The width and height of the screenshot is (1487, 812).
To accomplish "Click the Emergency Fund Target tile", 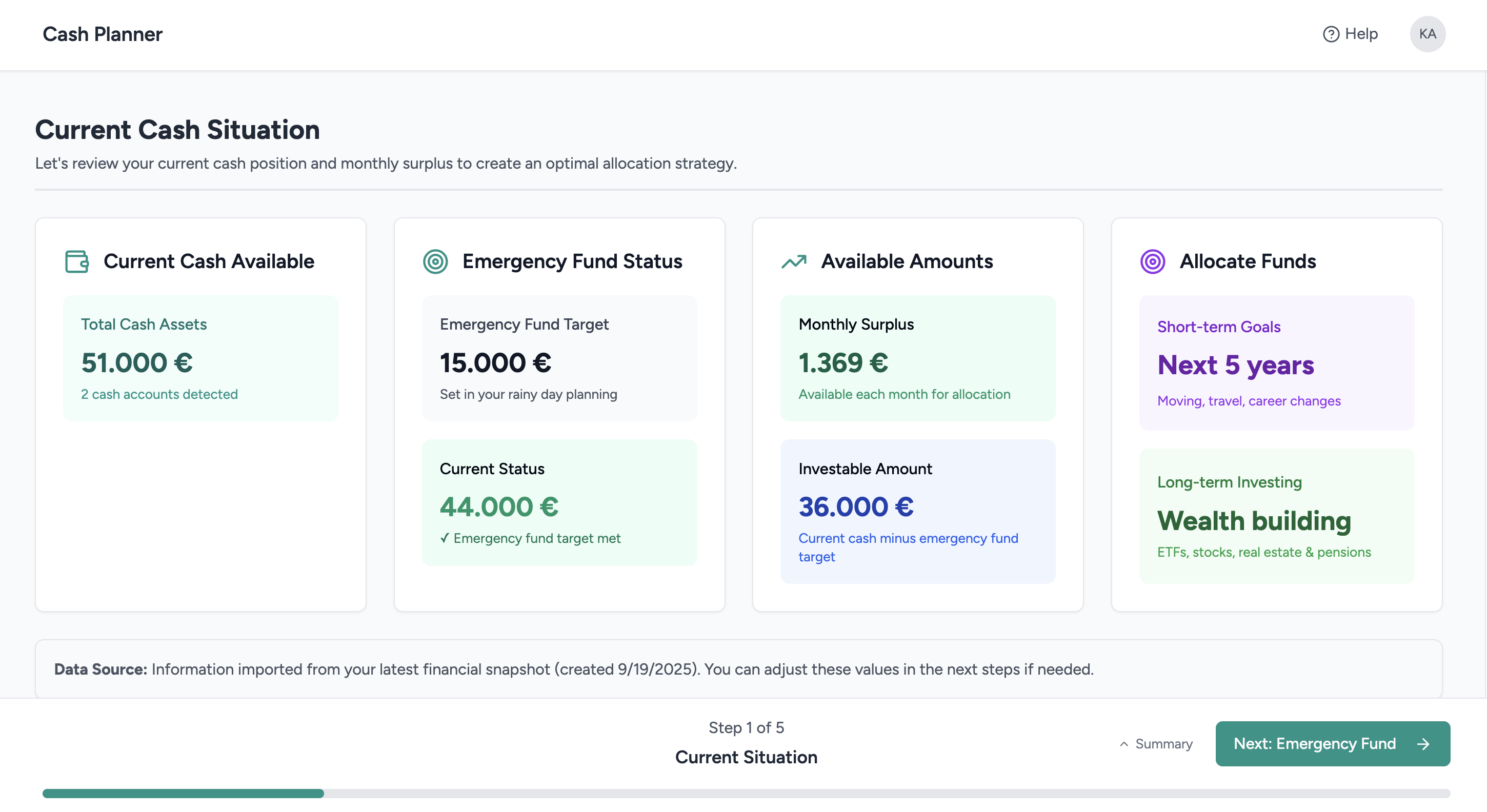I will tap(559, 358).
